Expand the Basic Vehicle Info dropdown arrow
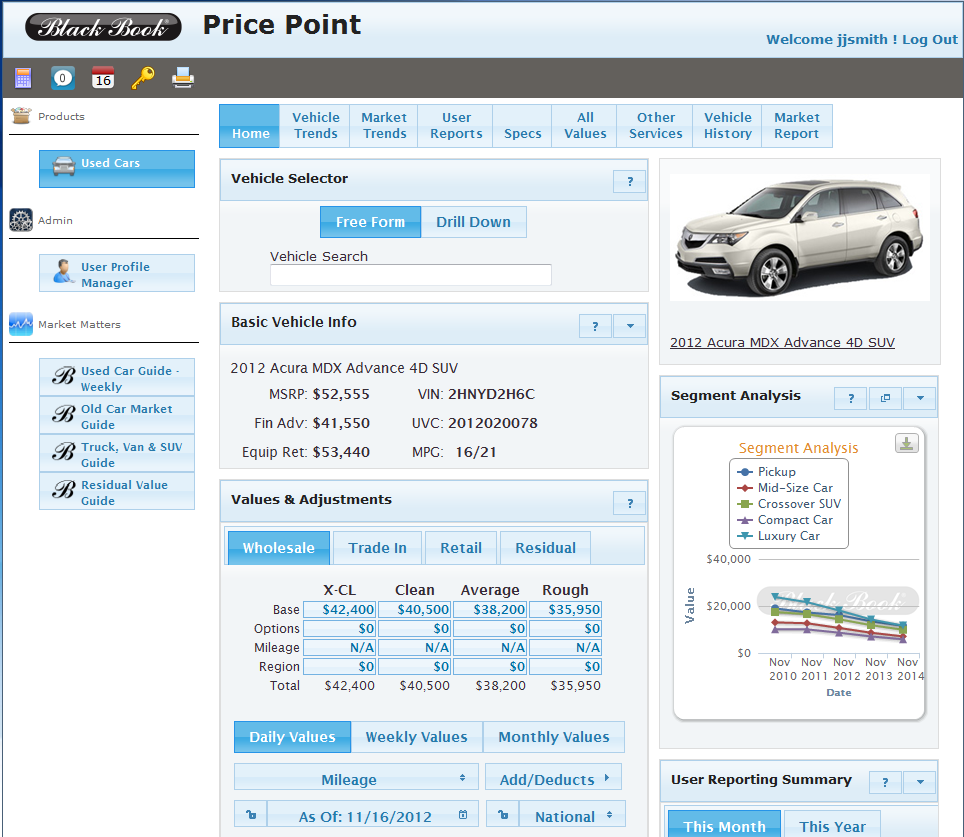964x837 pixels. (629, 326)
